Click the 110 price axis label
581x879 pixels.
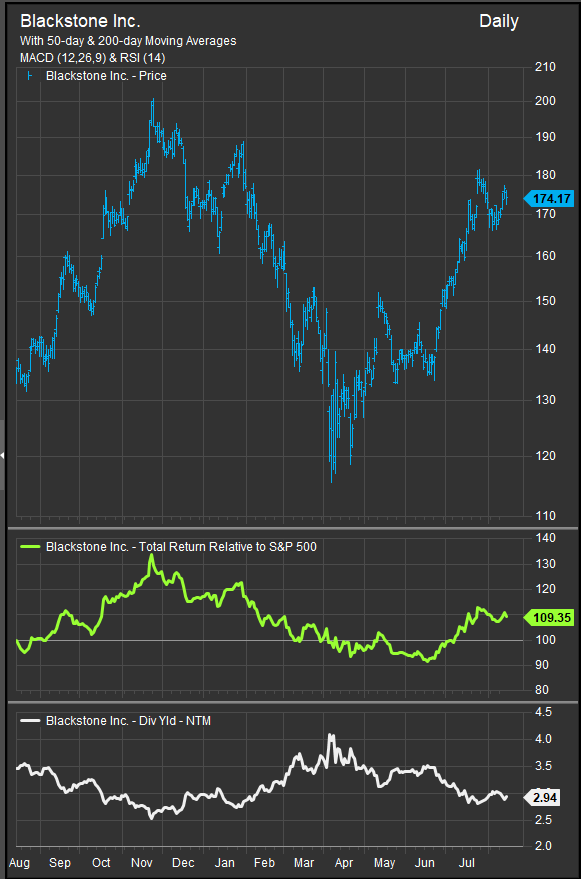click(545, 516)
